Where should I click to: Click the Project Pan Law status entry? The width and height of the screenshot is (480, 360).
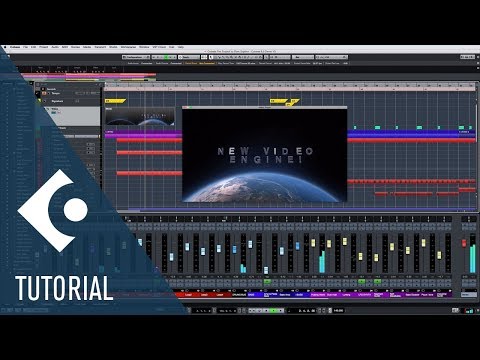(x=337, y=63)
